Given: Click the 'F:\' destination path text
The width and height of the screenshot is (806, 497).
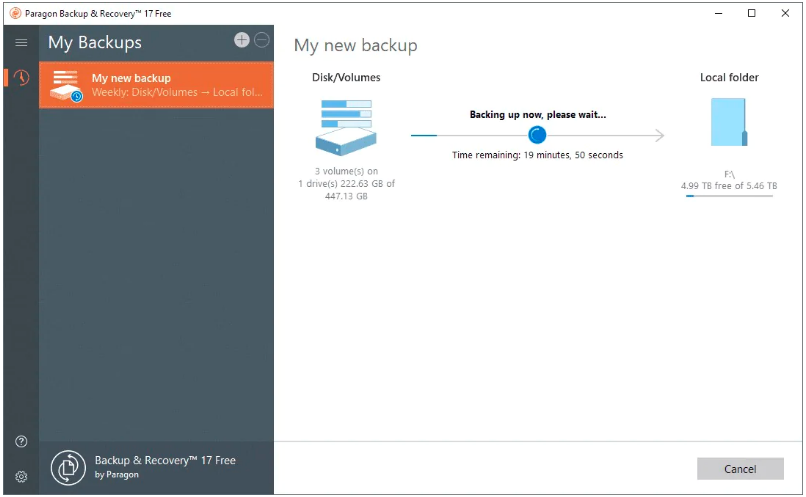Looking at the screenshot, I should coord(729,174).
